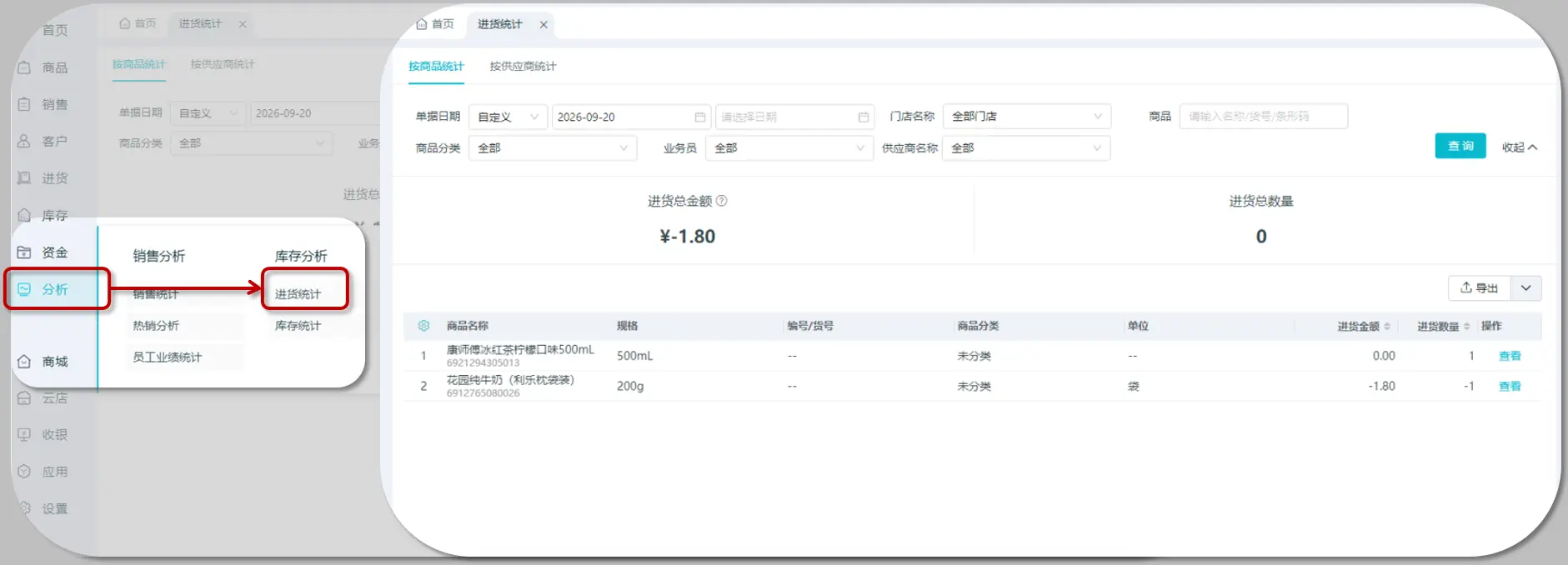Open 库存 in the left sidebar
The height and width of the screenshot is (565, 1568).
coord(43,215)
